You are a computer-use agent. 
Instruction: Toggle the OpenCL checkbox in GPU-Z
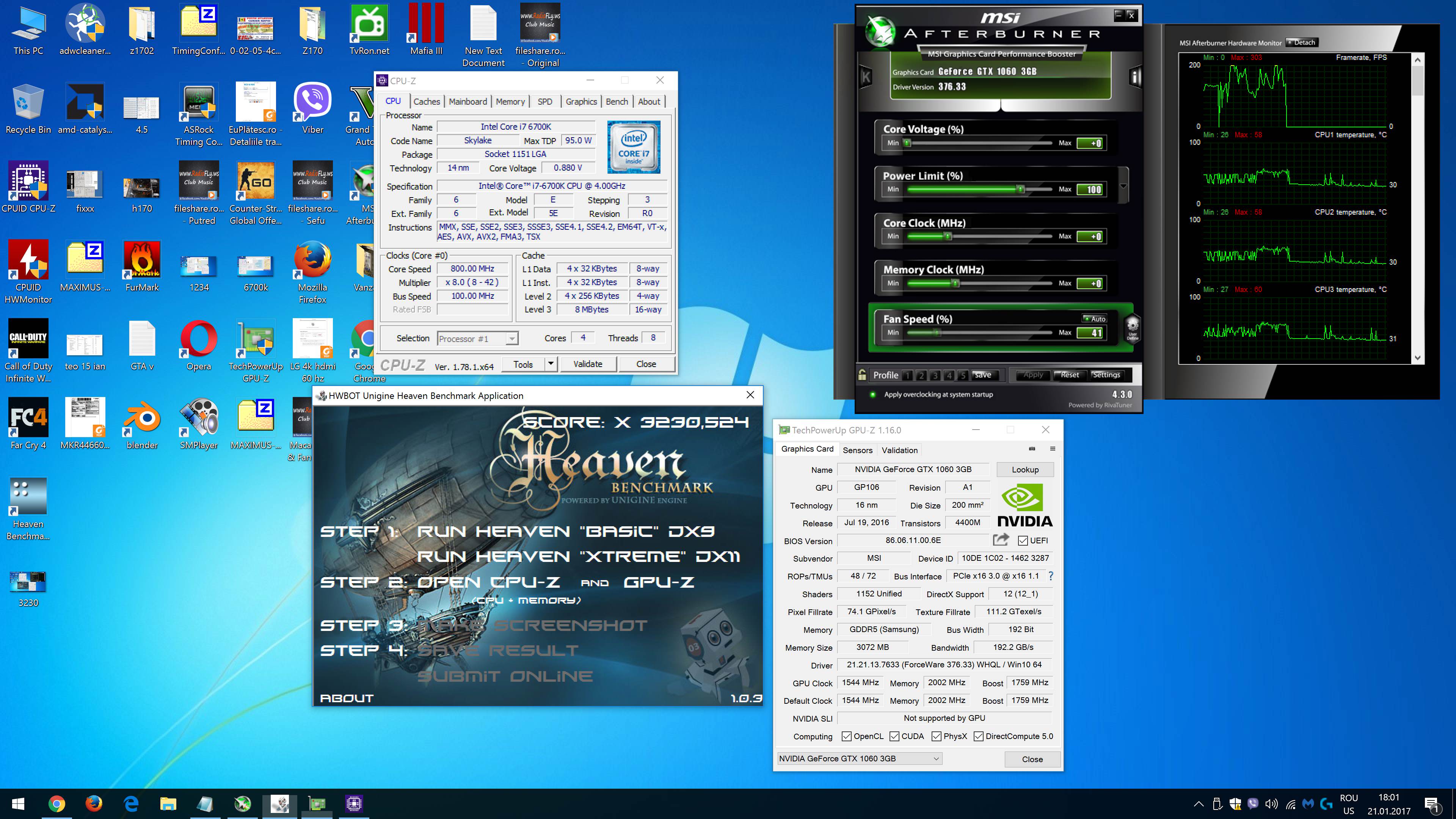coord(846,736)
